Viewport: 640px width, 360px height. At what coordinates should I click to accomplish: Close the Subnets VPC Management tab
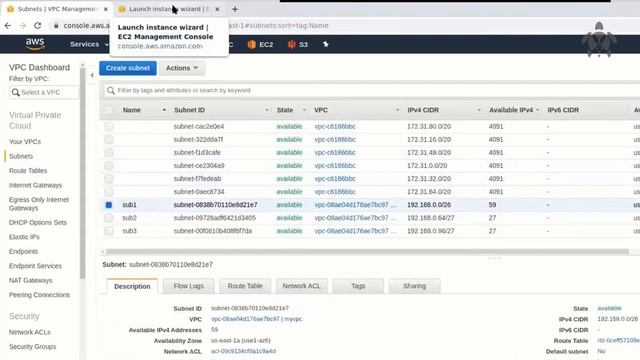point(106,9)
